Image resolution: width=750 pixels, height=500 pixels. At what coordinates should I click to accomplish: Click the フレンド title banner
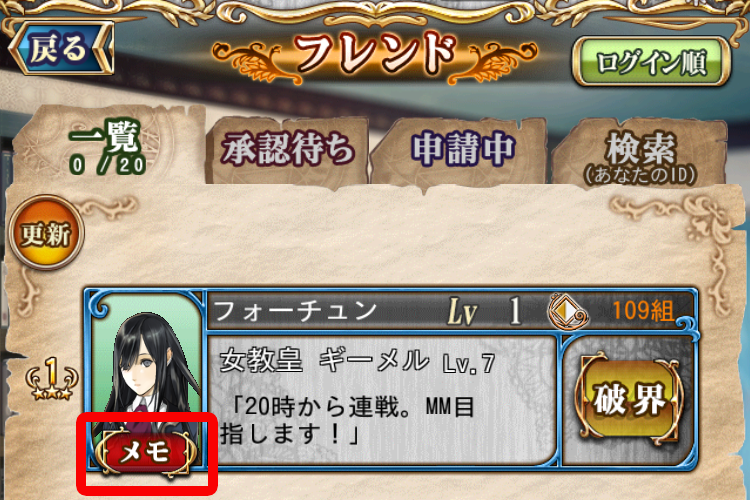pos(375,54)
